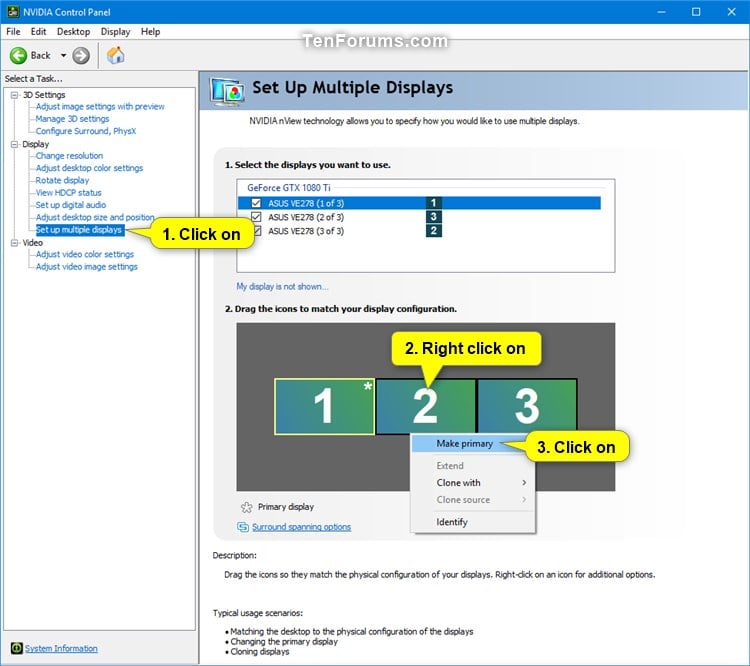Click the Set Up Multiple Displays header icon
Viewport: 750px width, 666px height.
[x=228, y=91]
